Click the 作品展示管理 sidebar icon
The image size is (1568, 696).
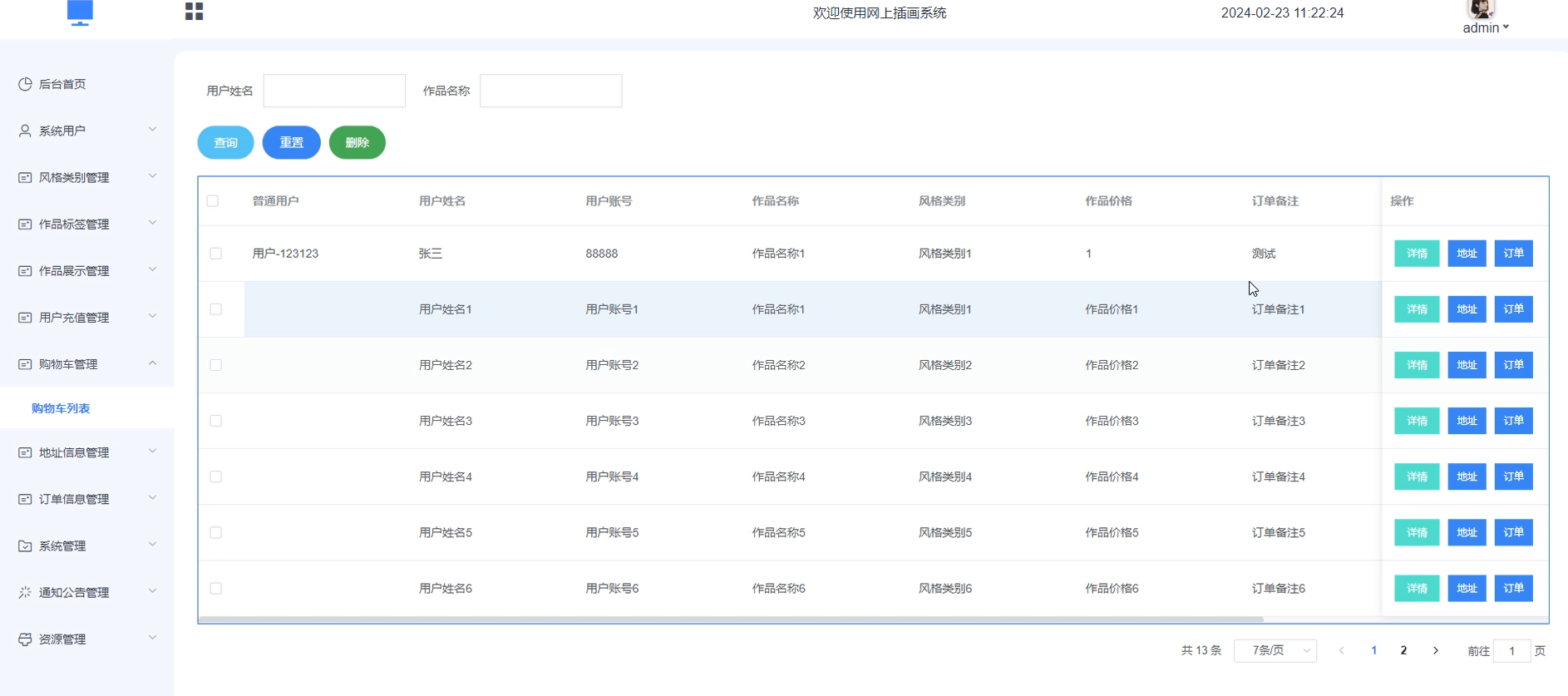point(25,271)
